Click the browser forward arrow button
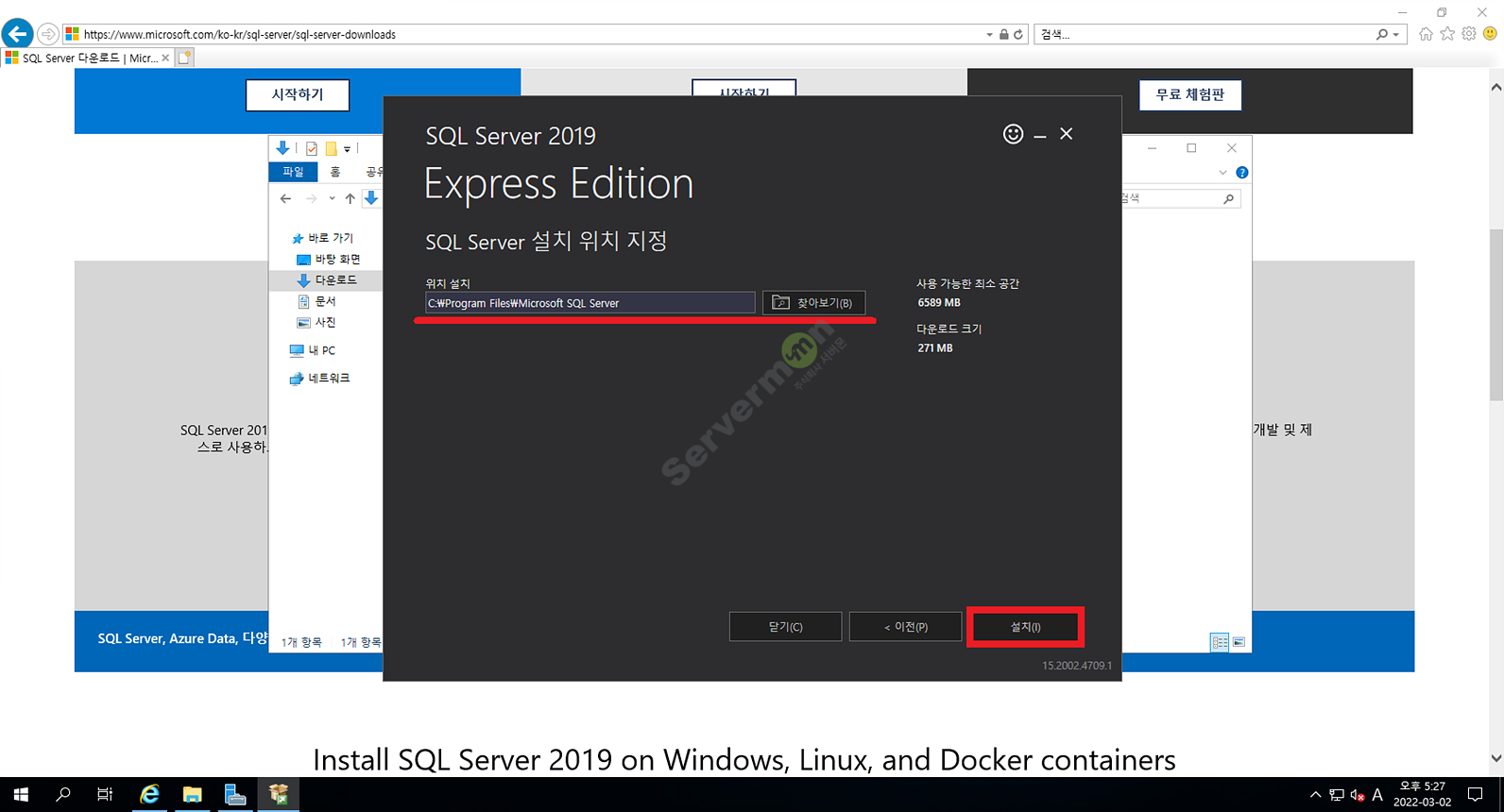1504x812 pixels. tap(47, 34)
